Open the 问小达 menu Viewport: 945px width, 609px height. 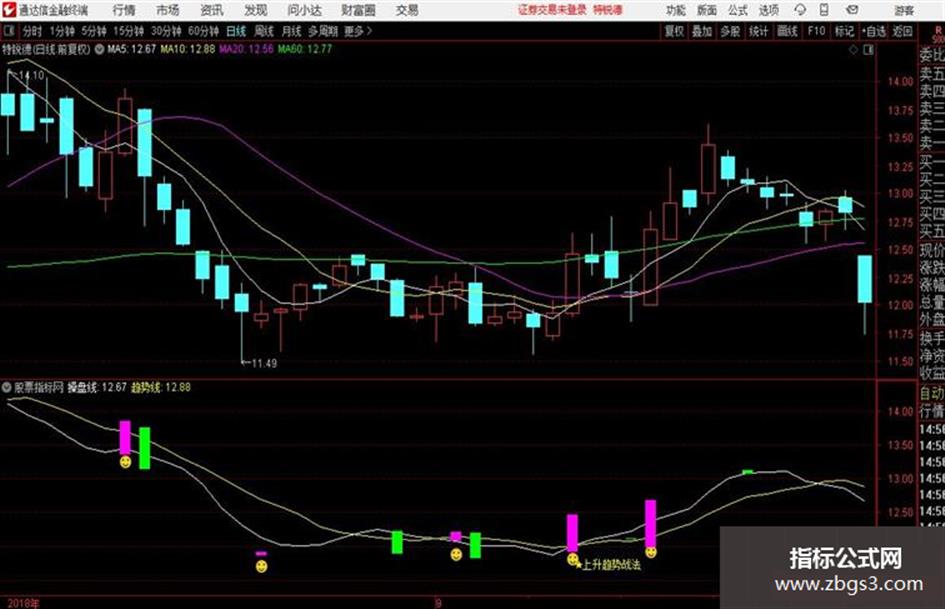(305, 10)
